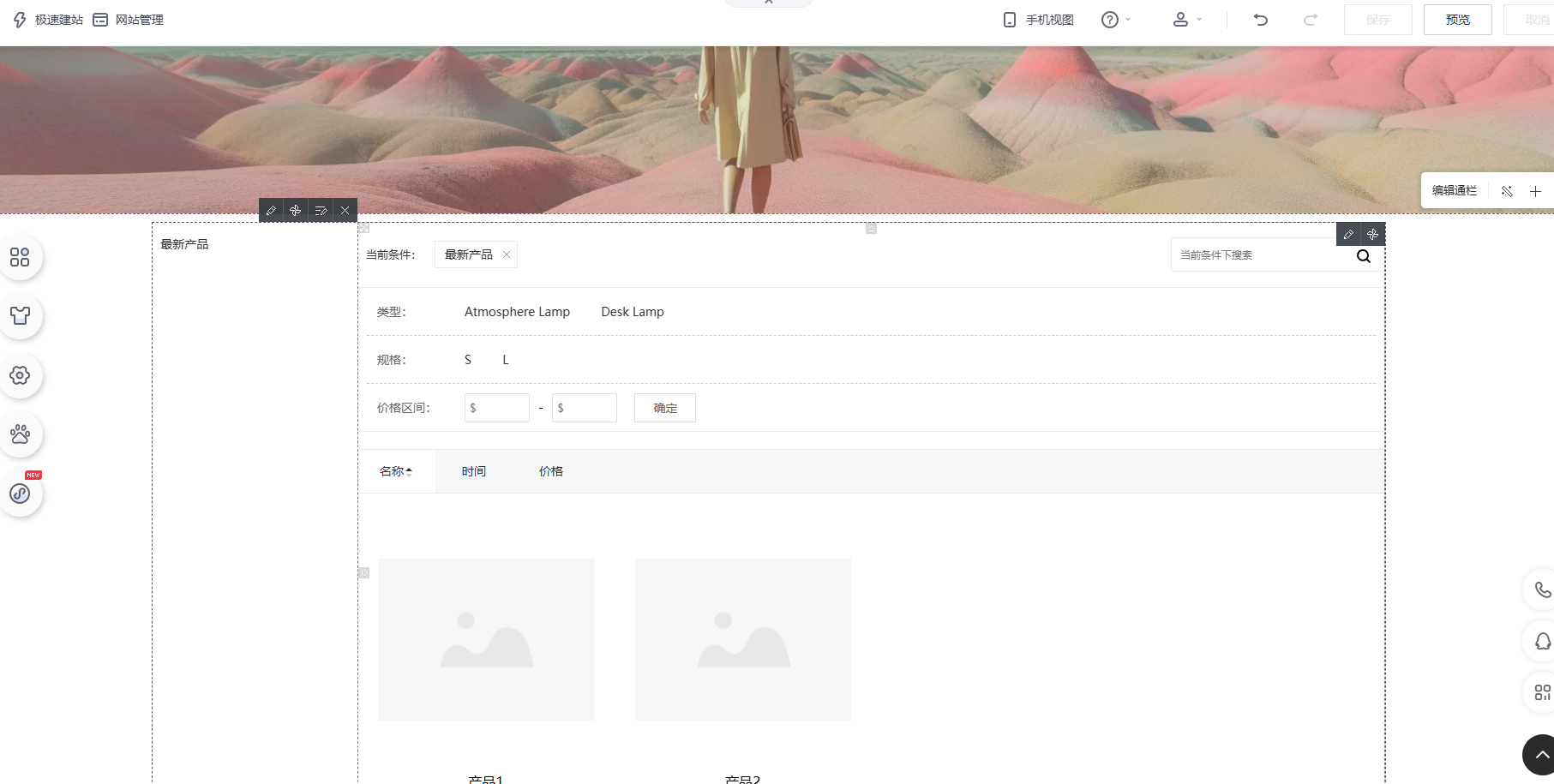Redo the last undone action
This screenshot has height=784, width=1554.
click(1311, 20)
